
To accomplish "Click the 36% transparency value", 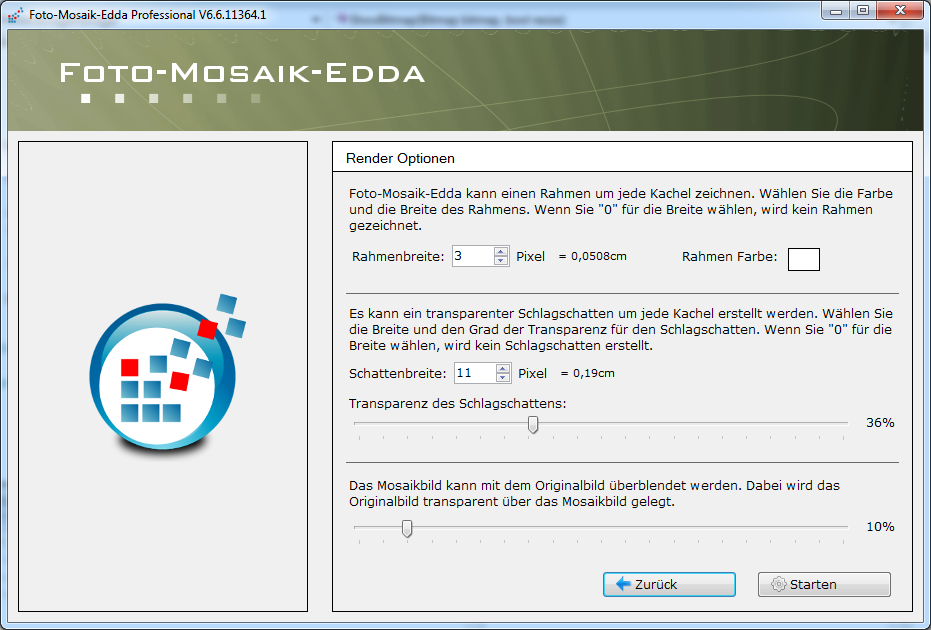I will click(x=880, y=423).
